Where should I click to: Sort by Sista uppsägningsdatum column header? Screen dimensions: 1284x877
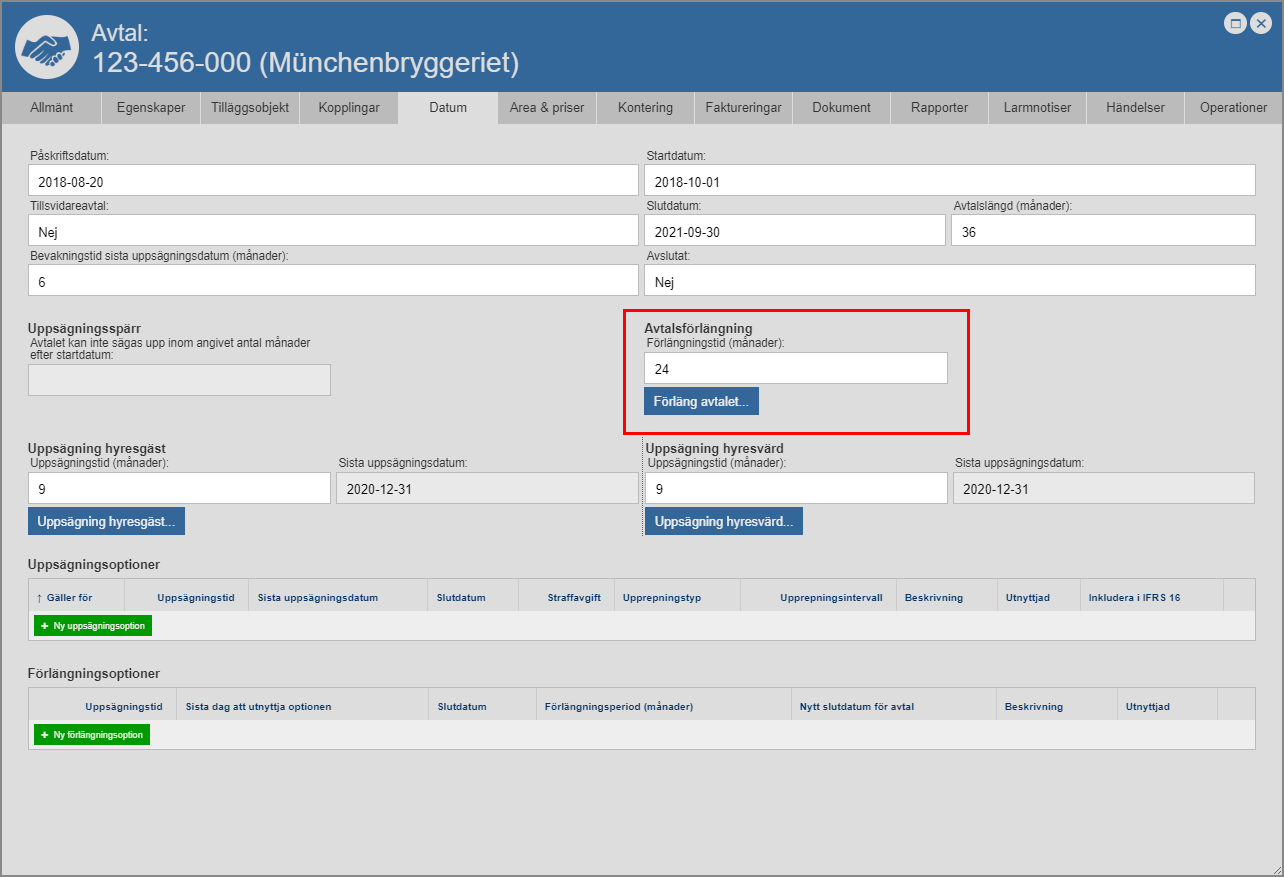coord(317,598)
